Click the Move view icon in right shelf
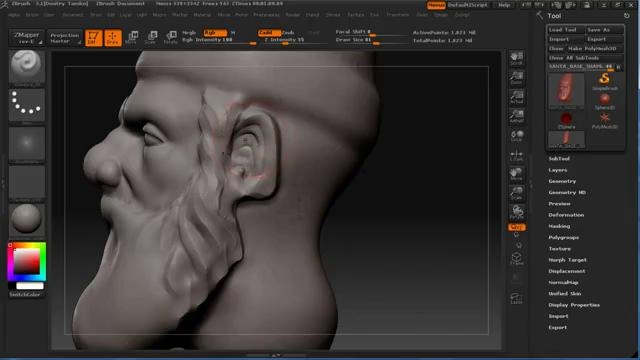This screenshot has height=360, width=640. point(516,174)
